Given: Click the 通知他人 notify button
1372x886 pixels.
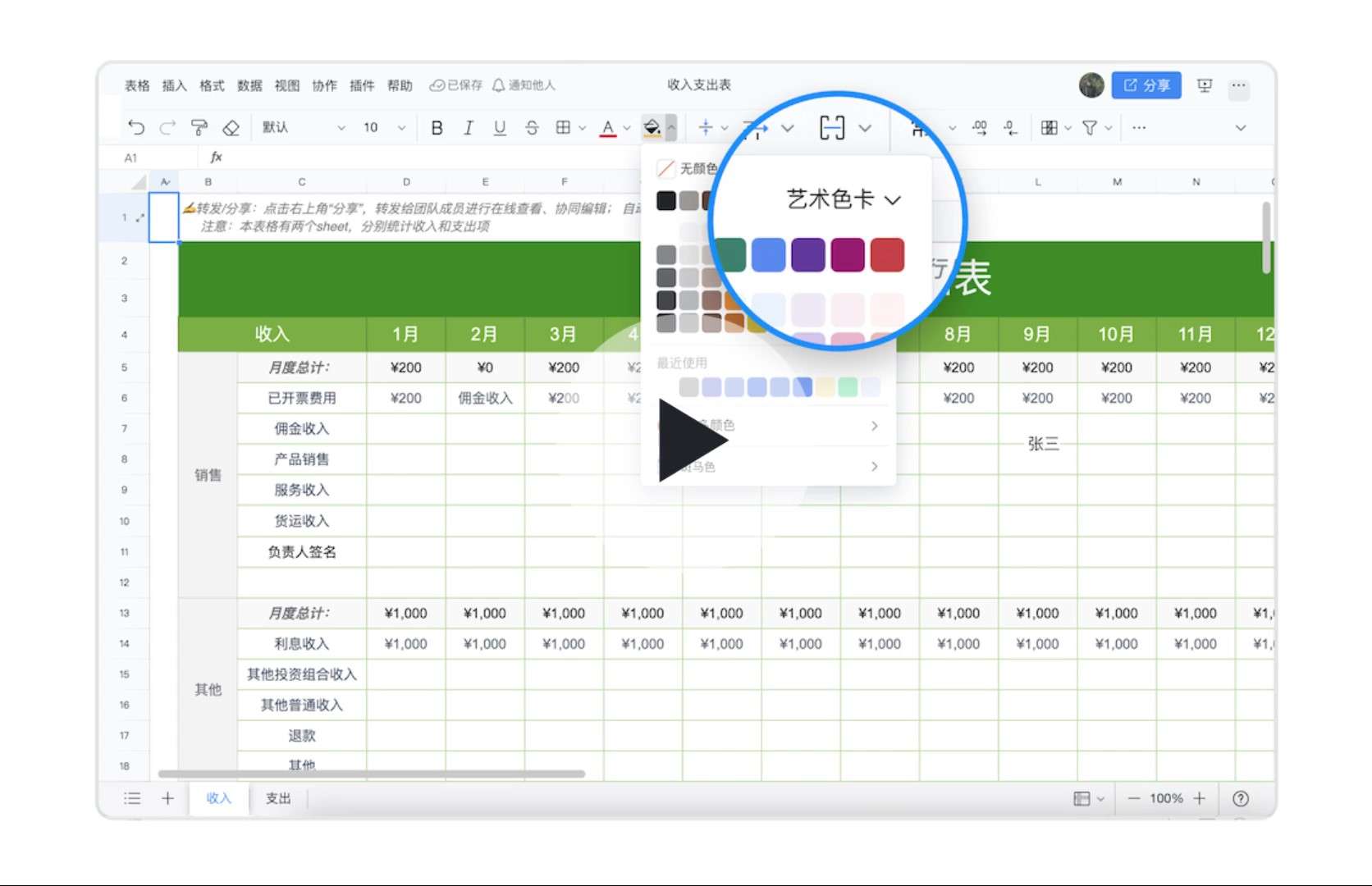Looking at the screenshot, I should tap(524, 85).
